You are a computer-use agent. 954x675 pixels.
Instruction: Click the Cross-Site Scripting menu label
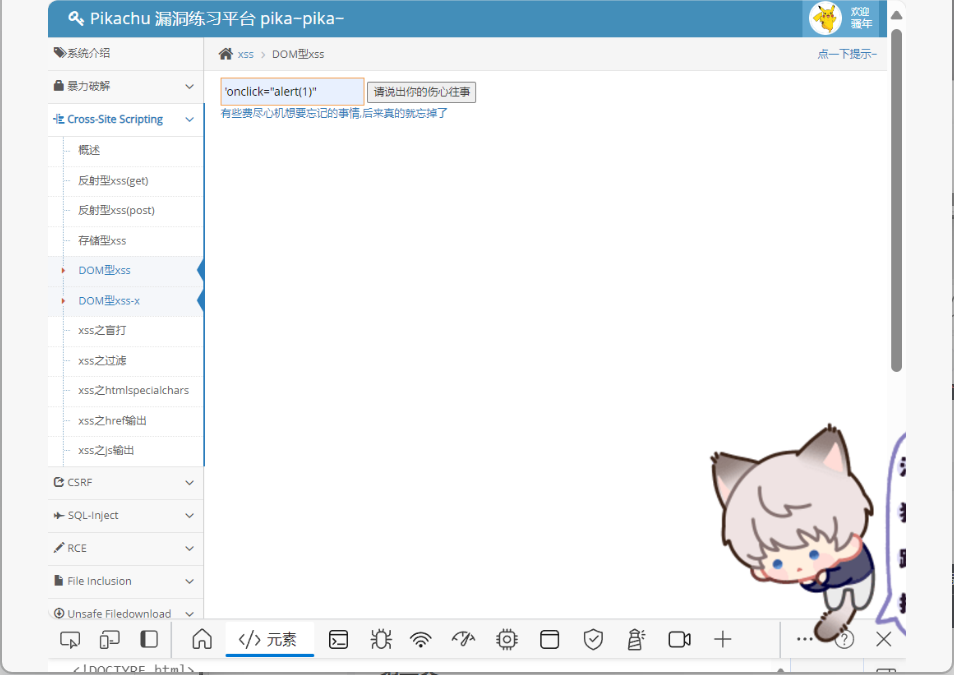pos(115,119)
